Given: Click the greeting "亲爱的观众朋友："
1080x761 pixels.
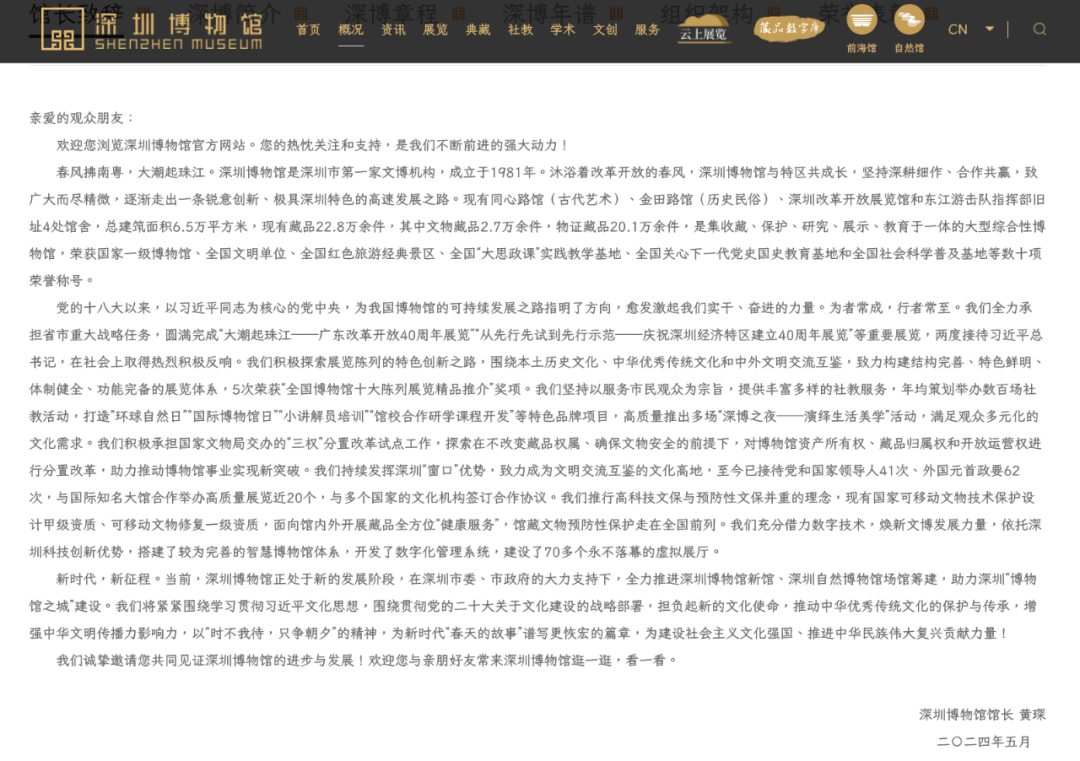Looking at the screenshot, I should point(82,118).
